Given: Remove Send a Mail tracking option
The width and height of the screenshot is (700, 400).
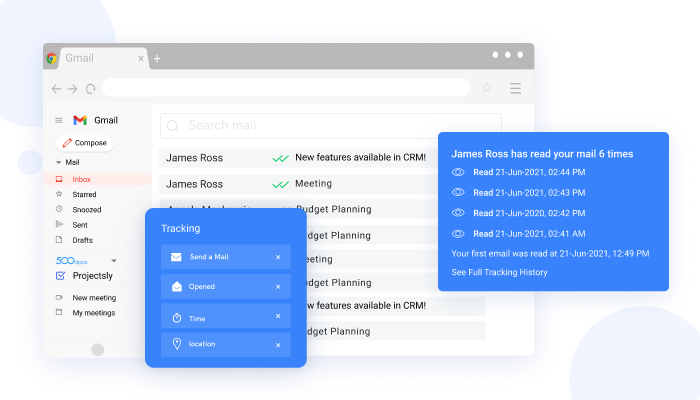Looking at the screenshot, I should 278,257.
